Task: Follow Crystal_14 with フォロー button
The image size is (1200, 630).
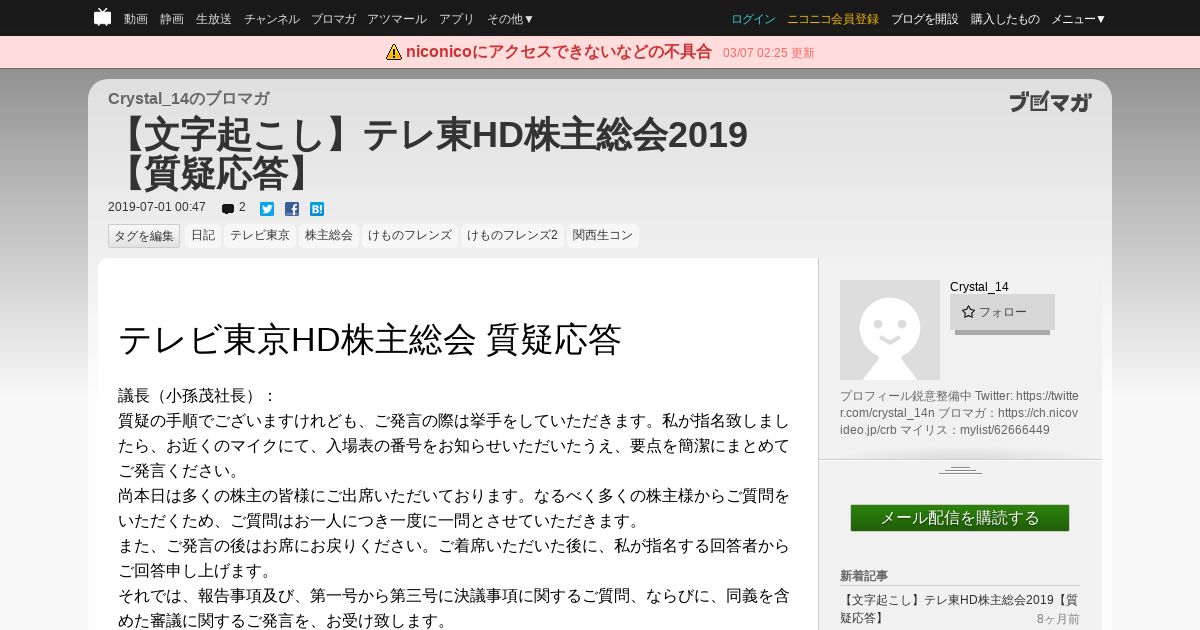Action: click(x=1002, y=312)
